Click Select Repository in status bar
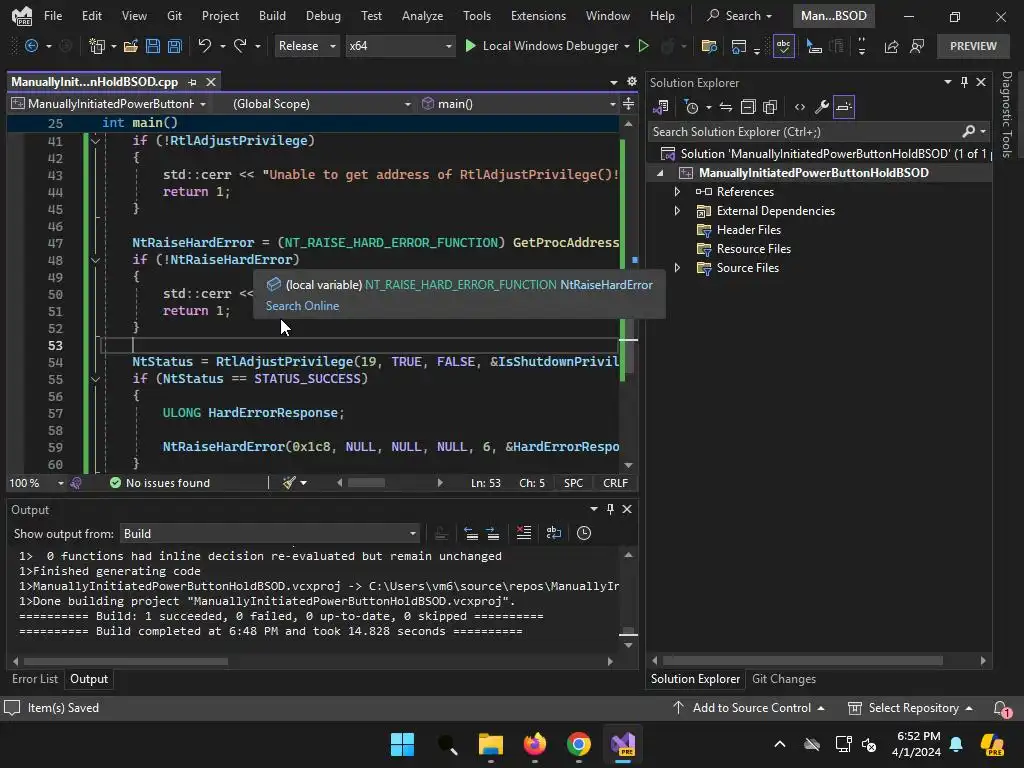Screen dimensions: 1024x768 910,708
